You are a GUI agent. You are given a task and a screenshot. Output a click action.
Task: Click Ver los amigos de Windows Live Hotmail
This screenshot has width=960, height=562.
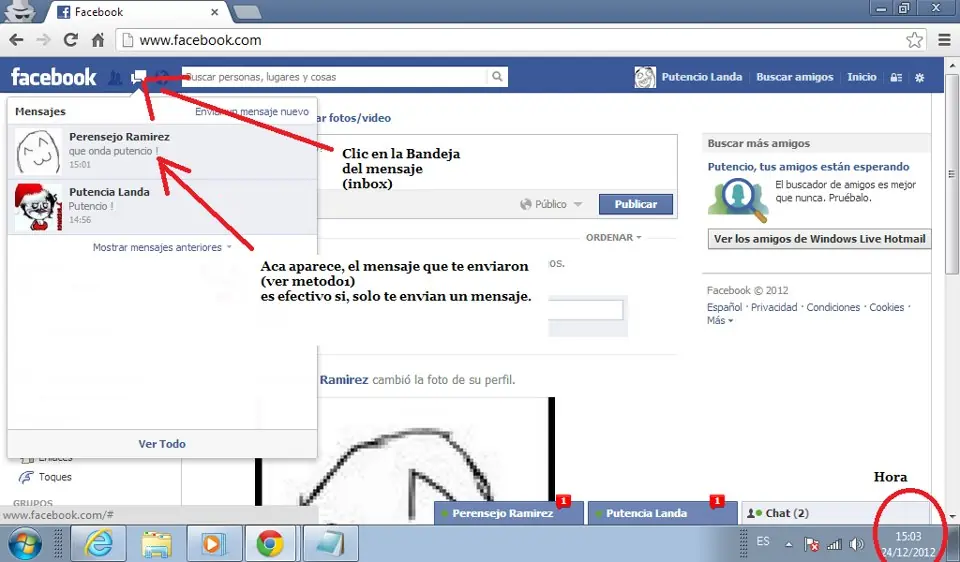pyautogui.click(x=819, y=239)
